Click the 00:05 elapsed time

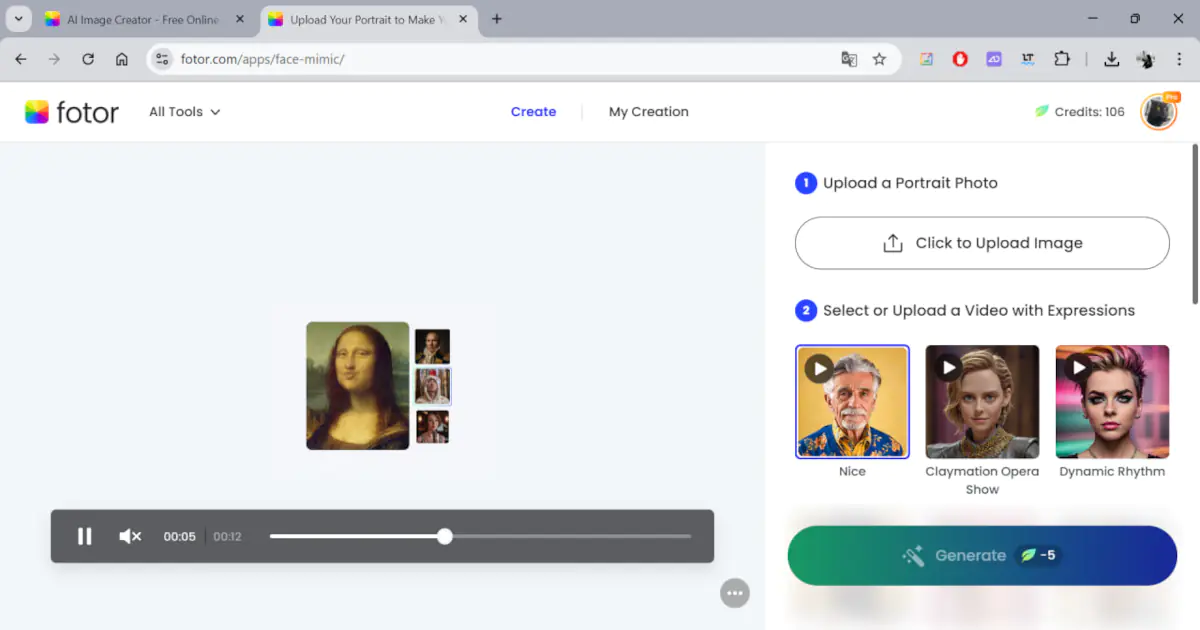coord(180,537)
